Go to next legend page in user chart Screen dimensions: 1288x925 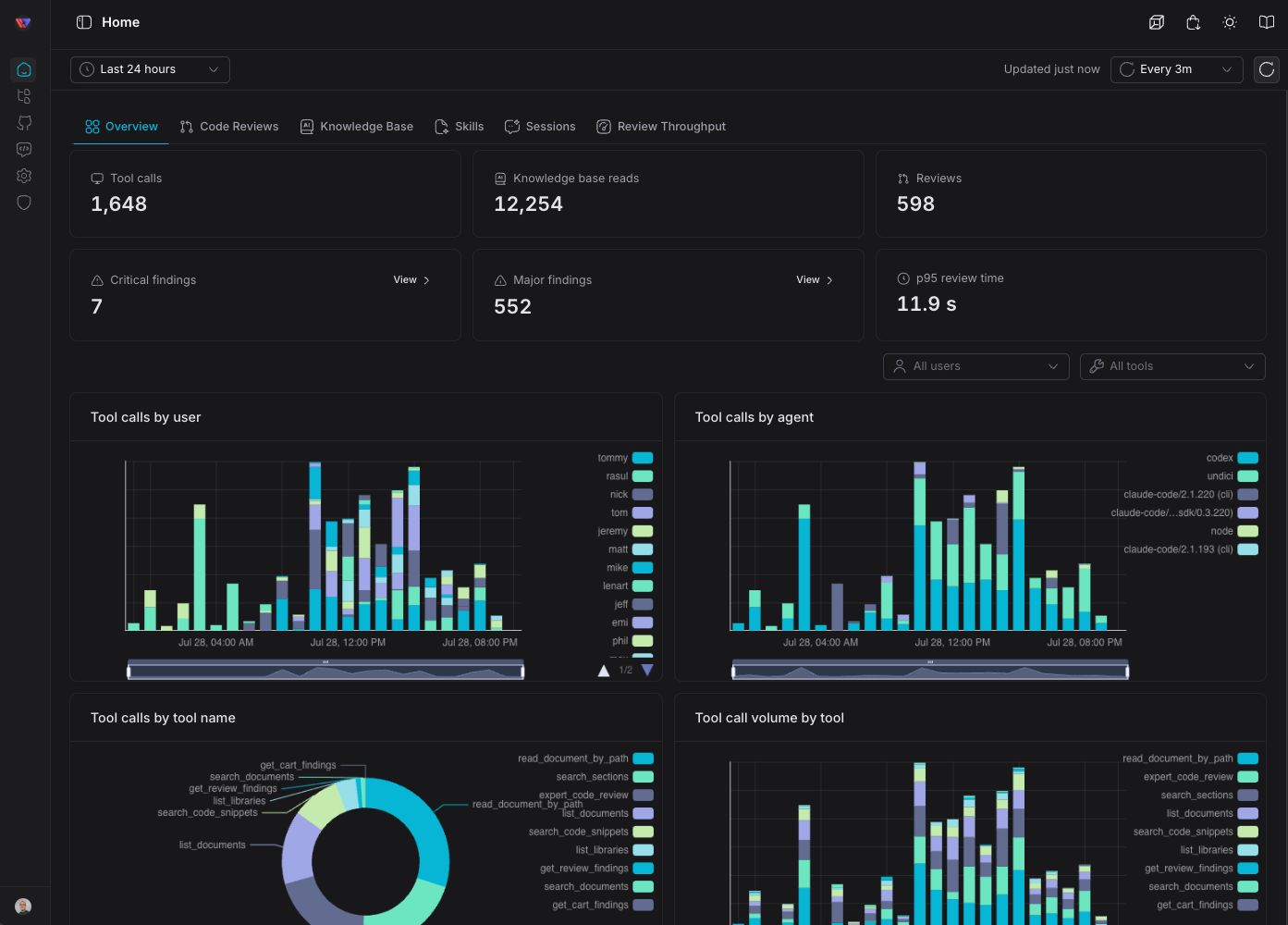click(647, 670)
